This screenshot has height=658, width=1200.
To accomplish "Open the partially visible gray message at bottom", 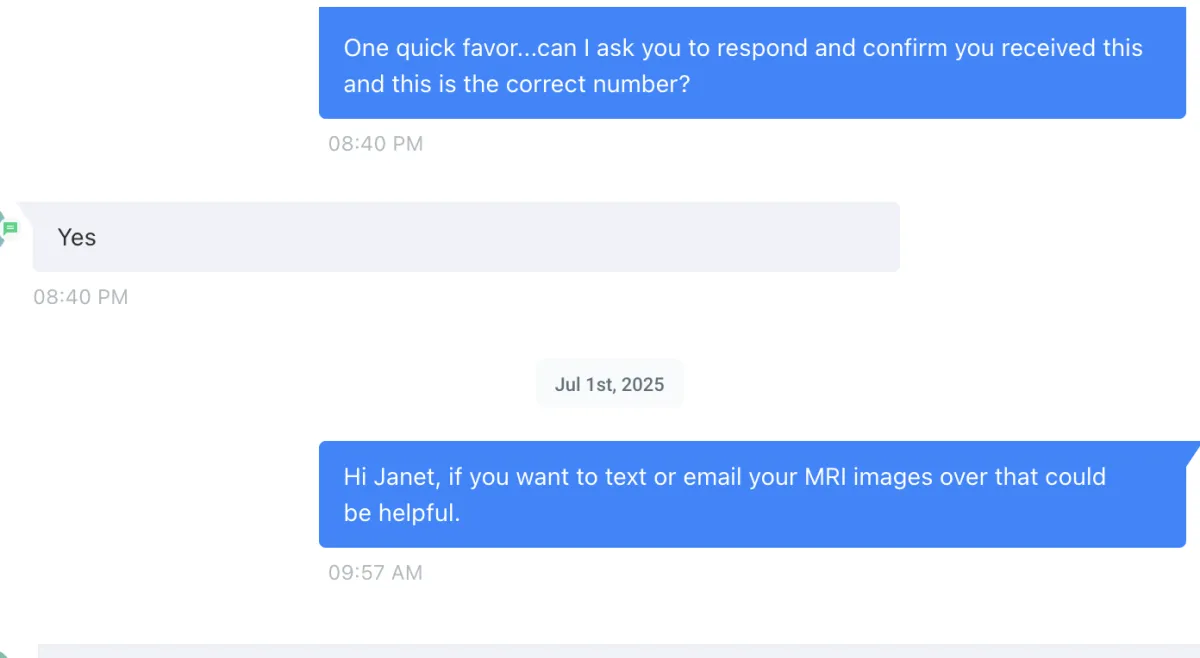I will (619, 651).
